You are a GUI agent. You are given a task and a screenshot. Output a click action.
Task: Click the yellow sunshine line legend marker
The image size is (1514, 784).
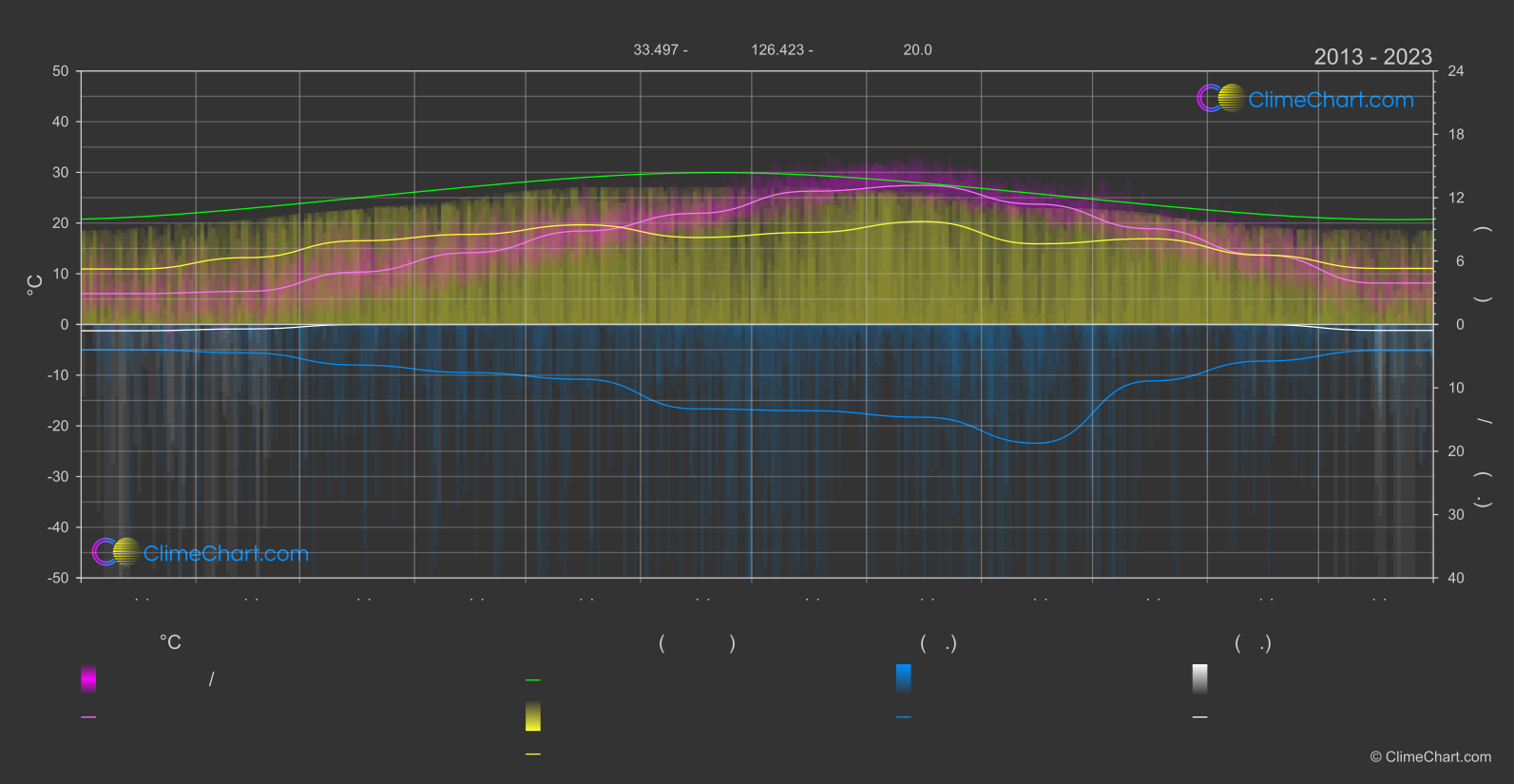(533, 754)
